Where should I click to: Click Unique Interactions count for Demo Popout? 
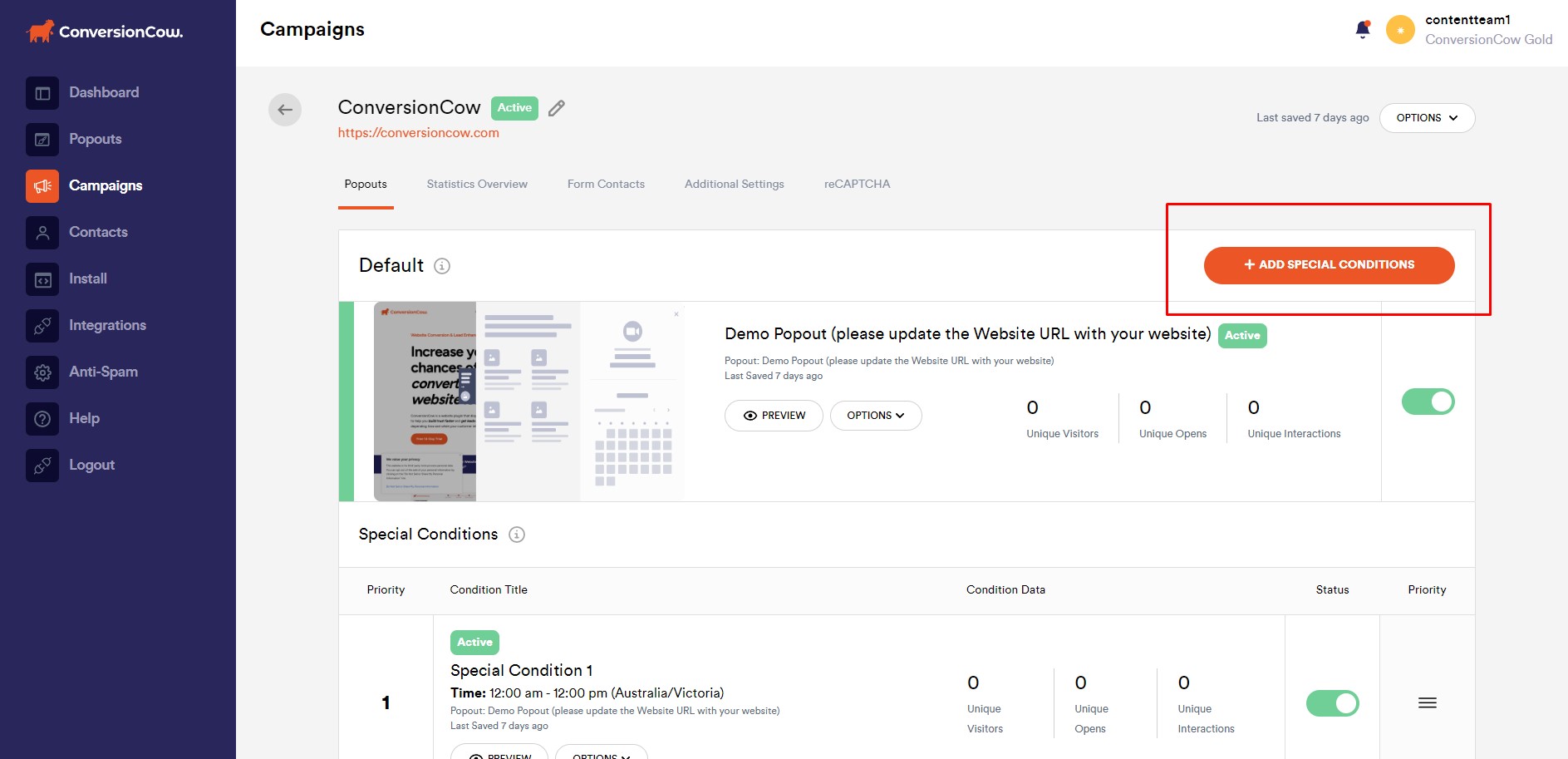(x=1254, y=408)
